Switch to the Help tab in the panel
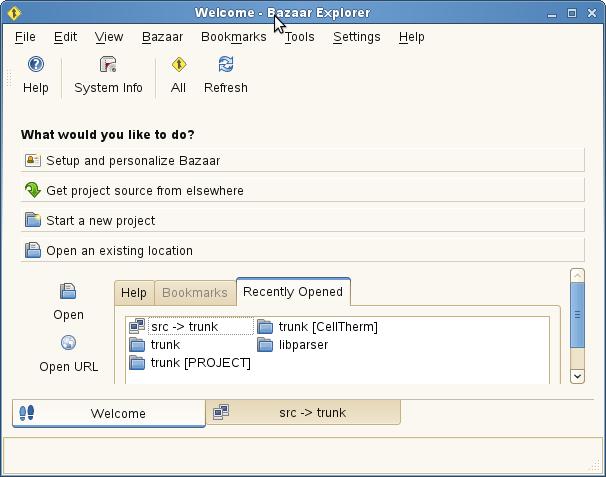The height and width of the screenshot is (477, 606). coord(134,293)
